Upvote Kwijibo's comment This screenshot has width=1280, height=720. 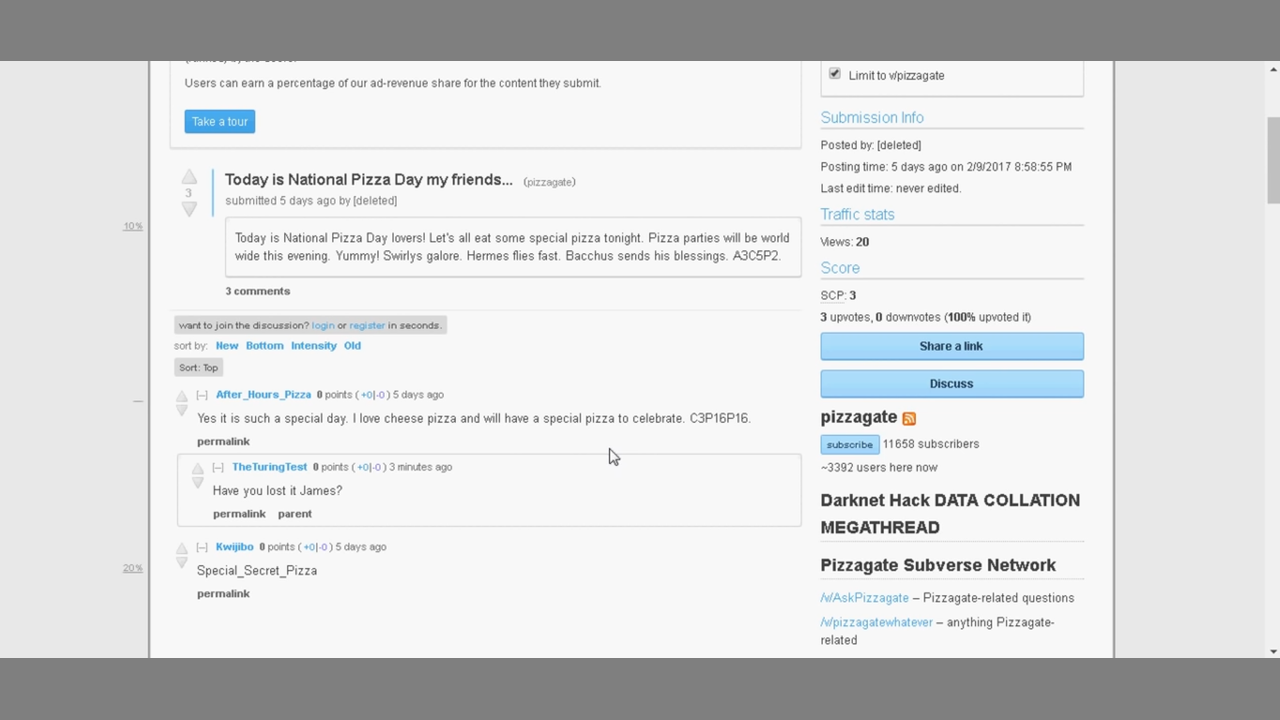pyautogui.click(x=182, y=548)
